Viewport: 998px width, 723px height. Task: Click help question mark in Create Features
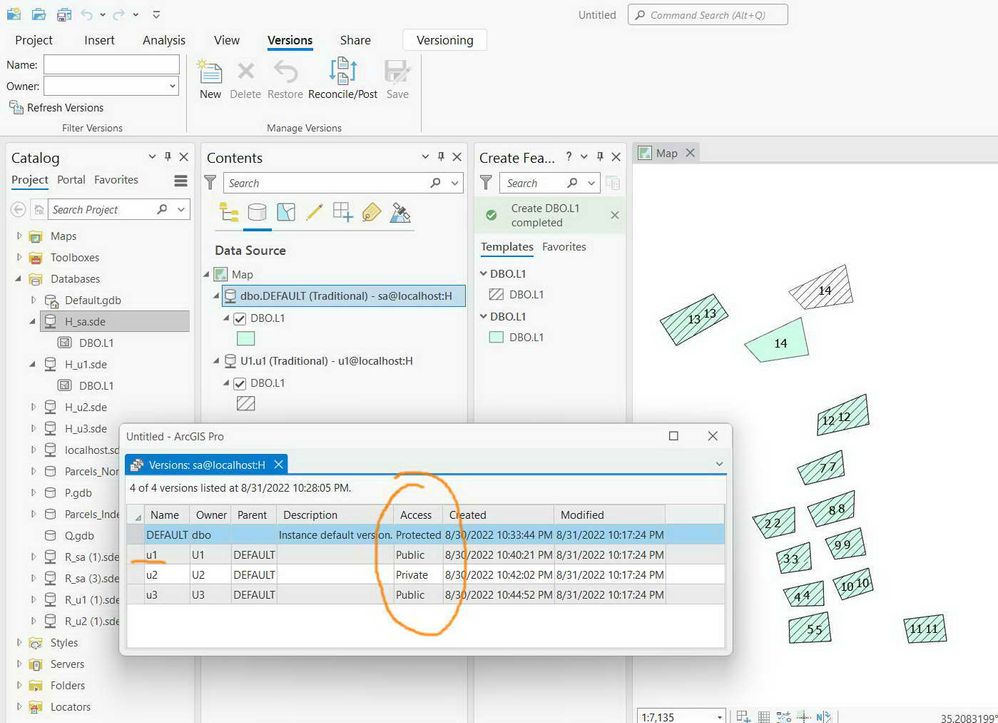pos(568,157)
